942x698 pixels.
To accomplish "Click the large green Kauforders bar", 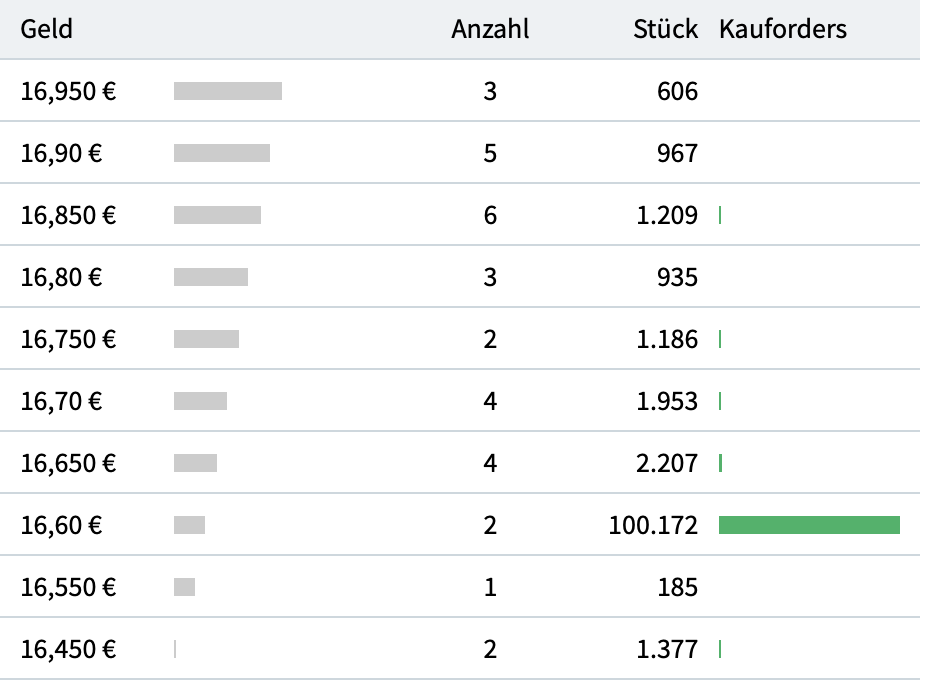I will (809, 525).
